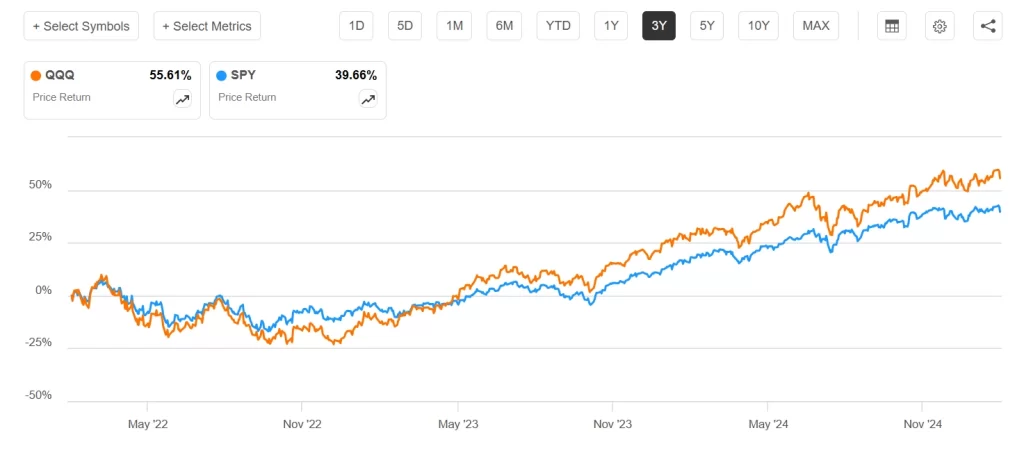Open the Select Metrics picker
This screenshot has width=1024, height=458.
pos(207,26)
